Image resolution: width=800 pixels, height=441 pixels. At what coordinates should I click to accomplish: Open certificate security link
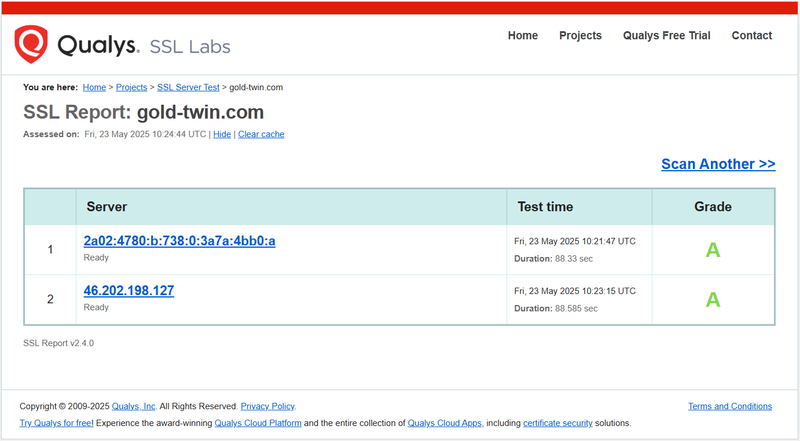point(558,423)
